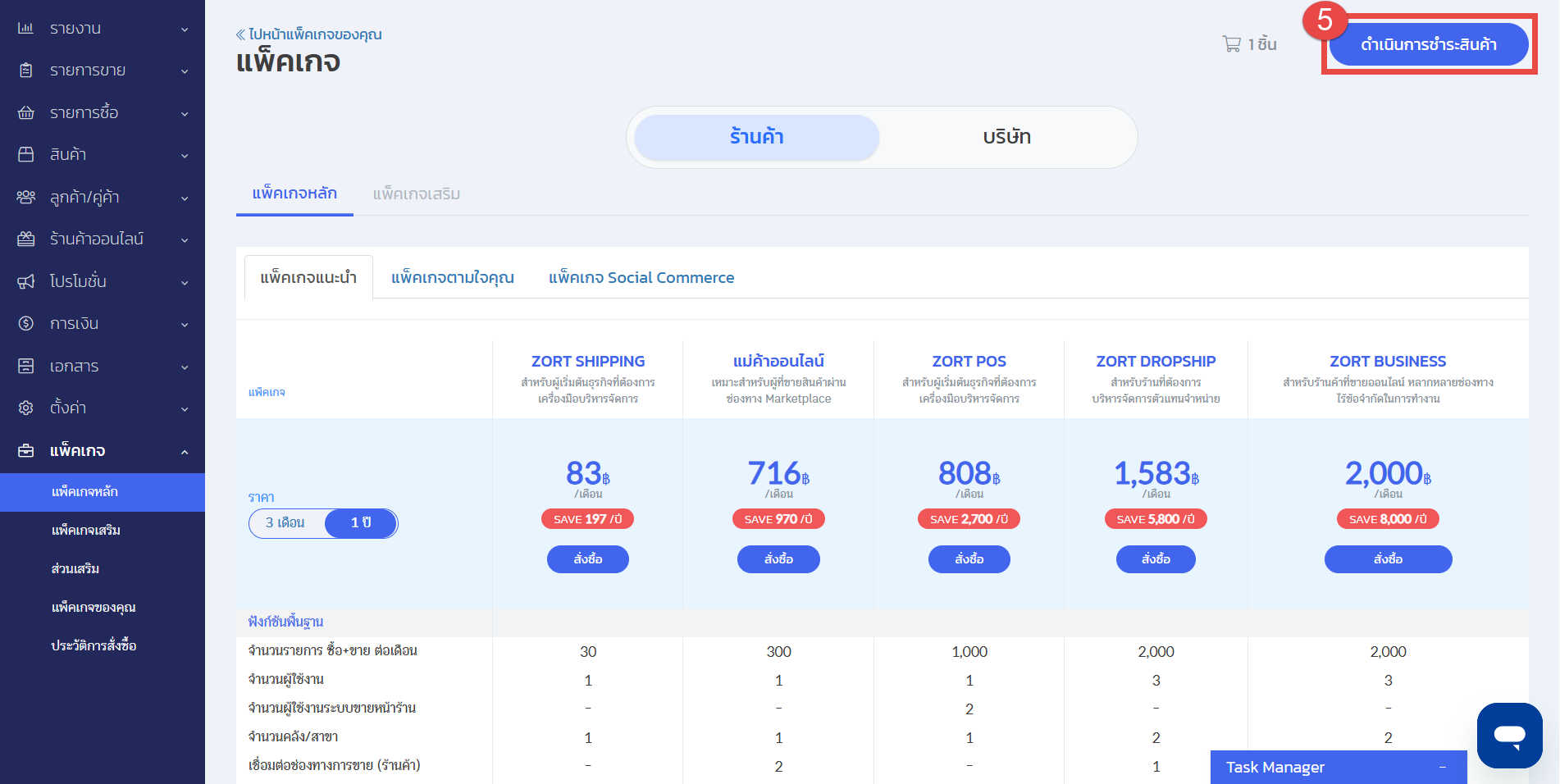This screenshot has width=1560, height=784.
Task: Click the sales list clipboard icon
Action: [x=26, y=71]
